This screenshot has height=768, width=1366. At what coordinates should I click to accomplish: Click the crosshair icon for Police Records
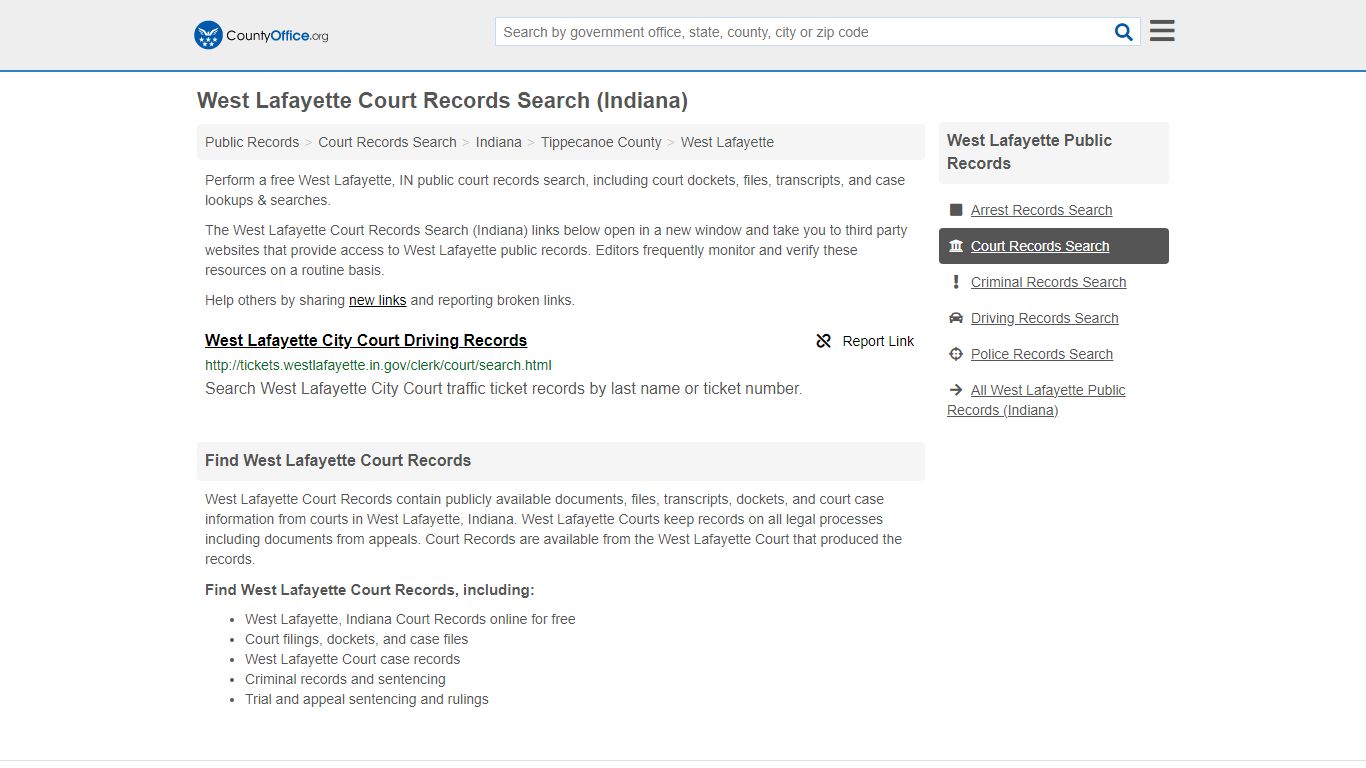pos(956,354)
